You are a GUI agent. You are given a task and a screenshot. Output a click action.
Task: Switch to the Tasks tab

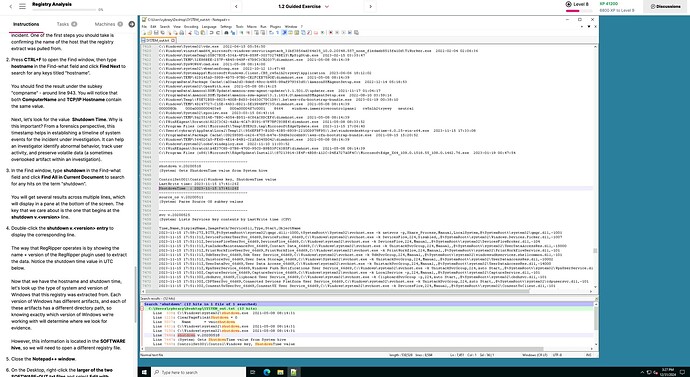point(66,24)
